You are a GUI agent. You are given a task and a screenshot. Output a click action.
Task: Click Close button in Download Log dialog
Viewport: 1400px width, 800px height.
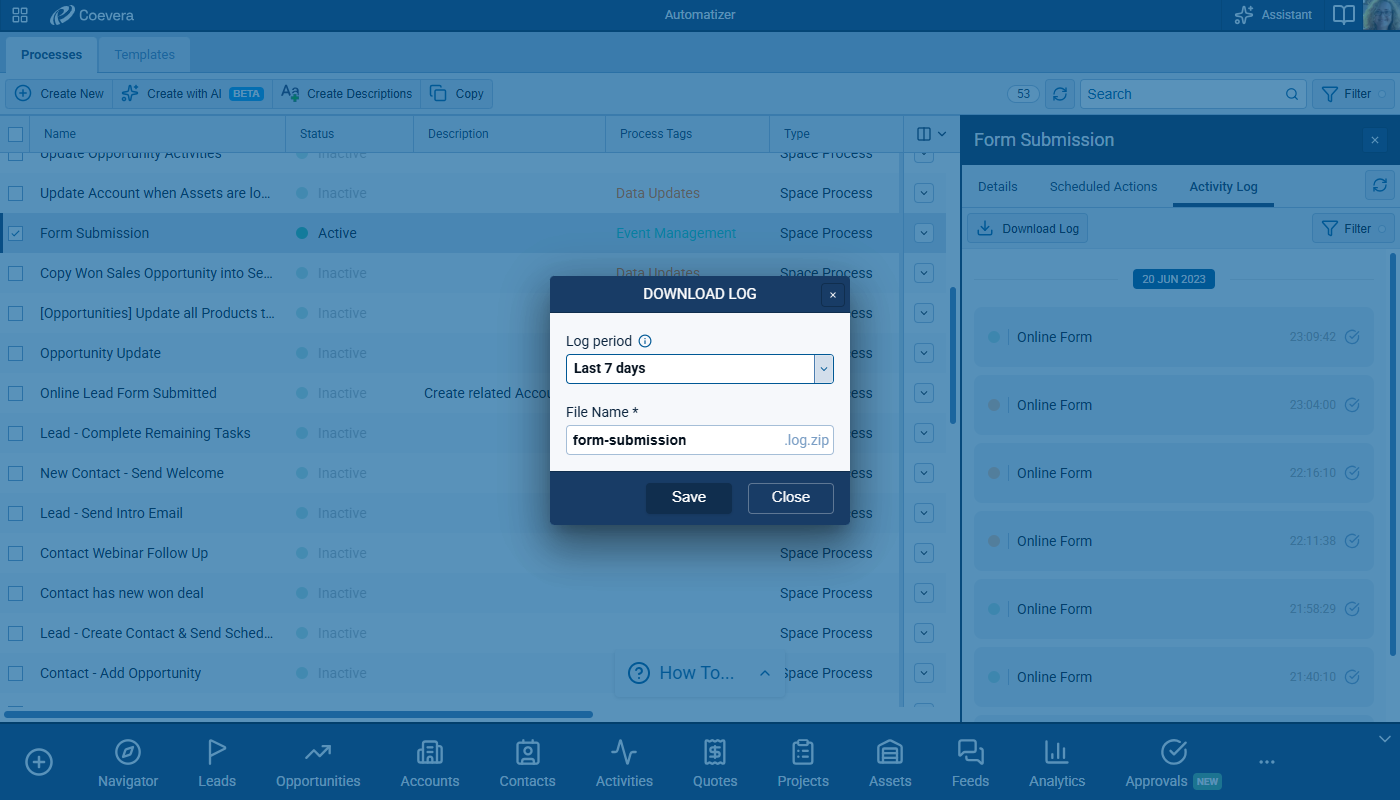[x=790, y=498]
